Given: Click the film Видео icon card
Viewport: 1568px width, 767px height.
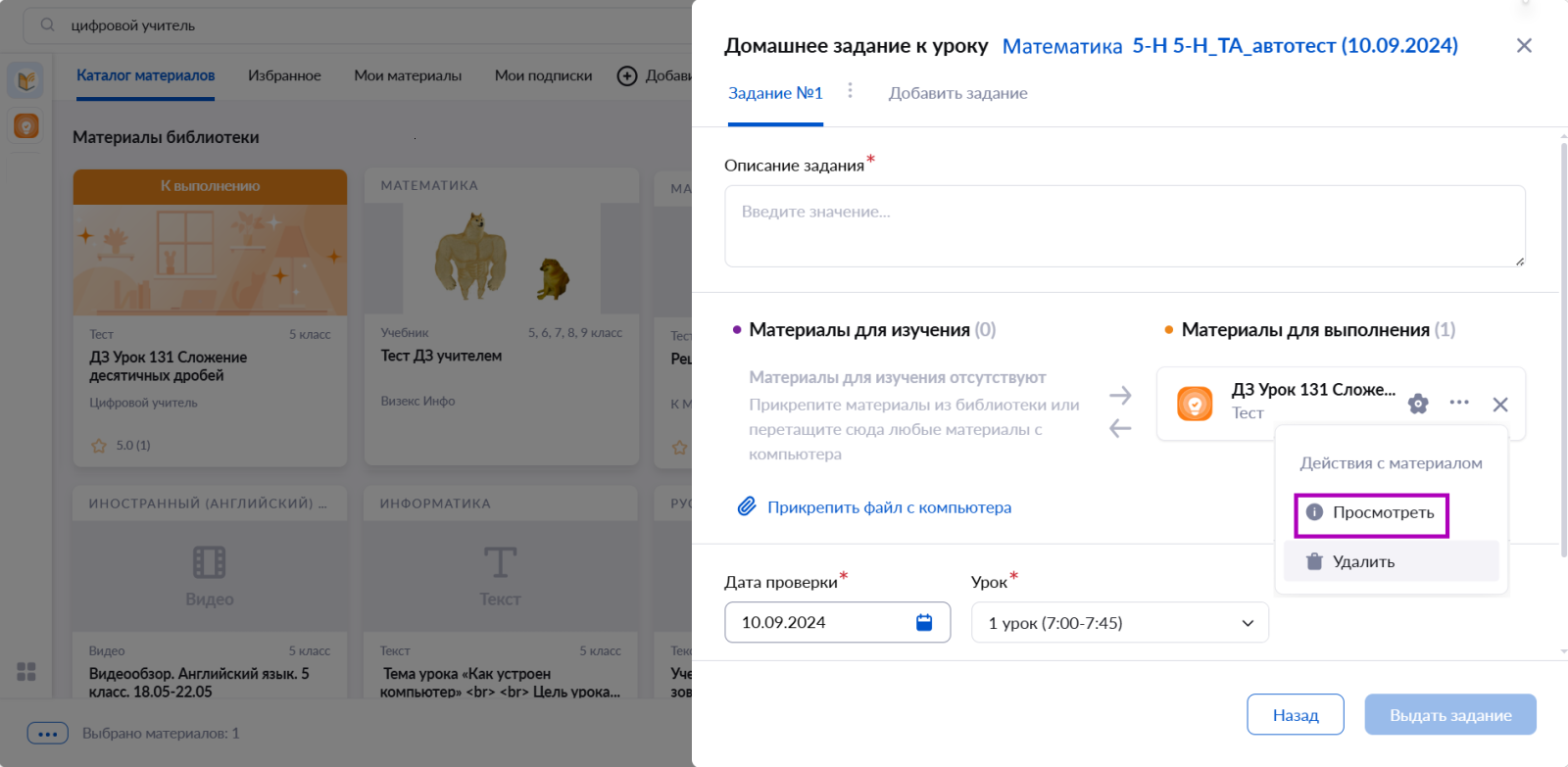Looking at the screenshot, I should pyautogui.click(x=209, y=562).
